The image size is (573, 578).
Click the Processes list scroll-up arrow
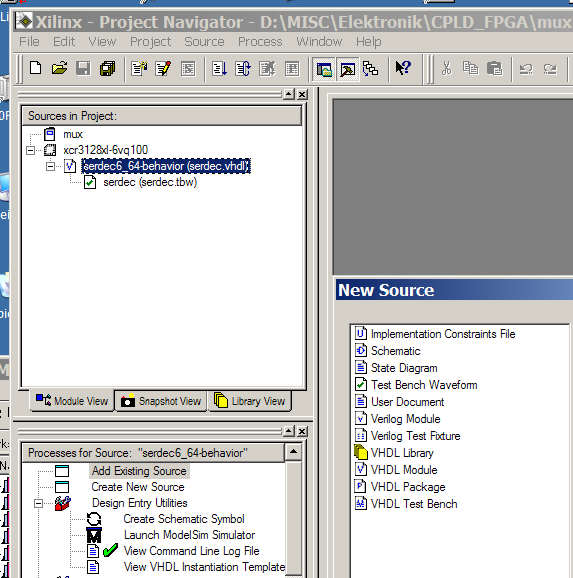click(294, 452)
